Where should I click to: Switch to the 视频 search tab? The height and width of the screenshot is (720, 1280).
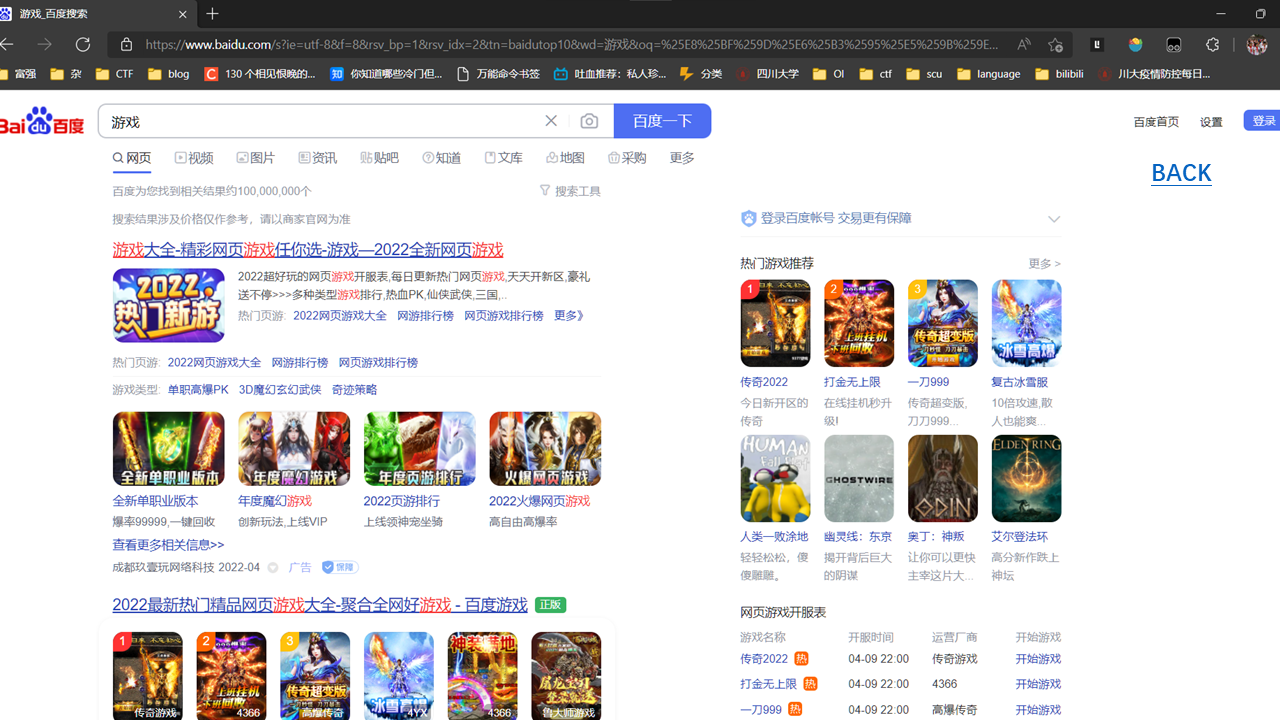pos(194,158)
